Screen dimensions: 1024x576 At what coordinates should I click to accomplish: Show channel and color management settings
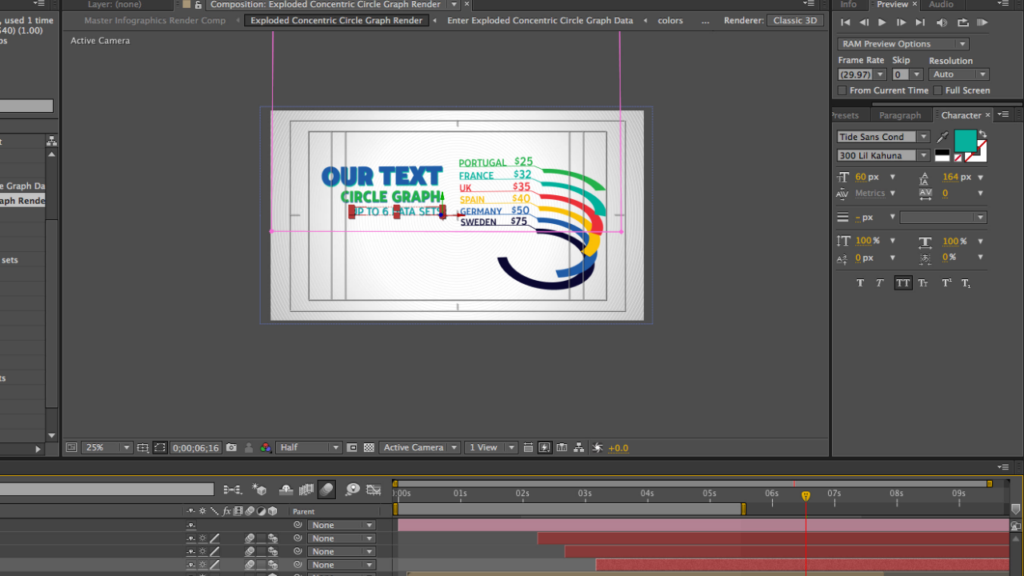(265, 448)
